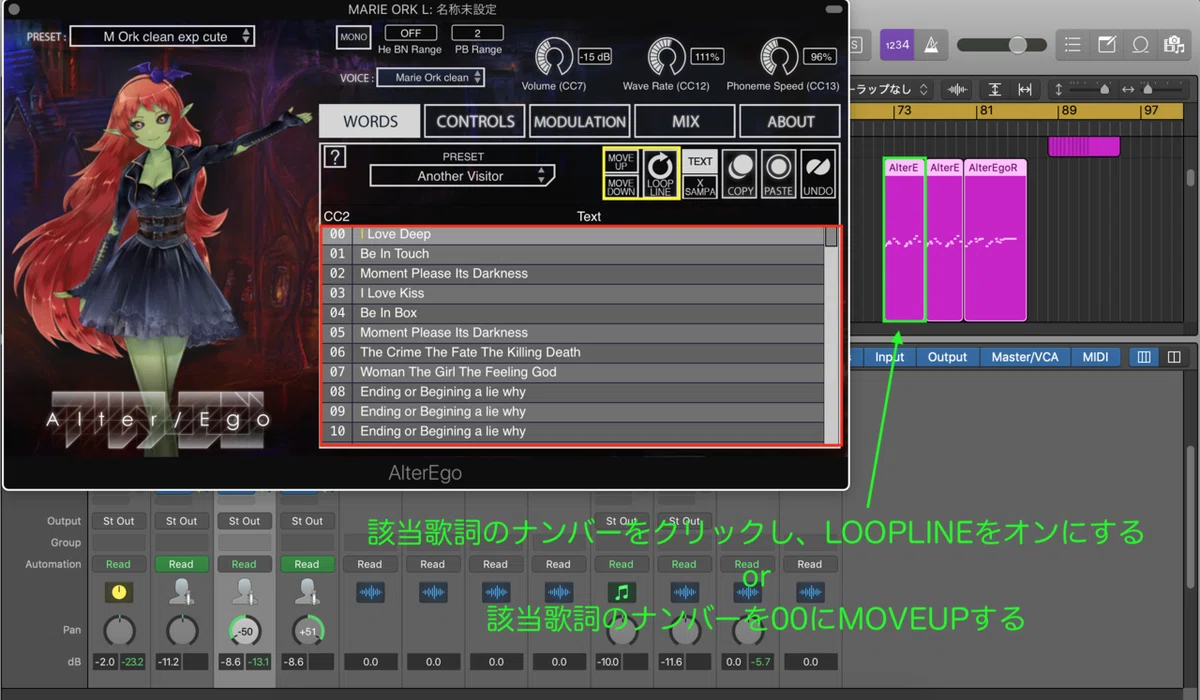Click the St Out button above -50 pan knob
Viewport: 1200px width, 700px height.
pyautogui.click(x=244, y=521)
